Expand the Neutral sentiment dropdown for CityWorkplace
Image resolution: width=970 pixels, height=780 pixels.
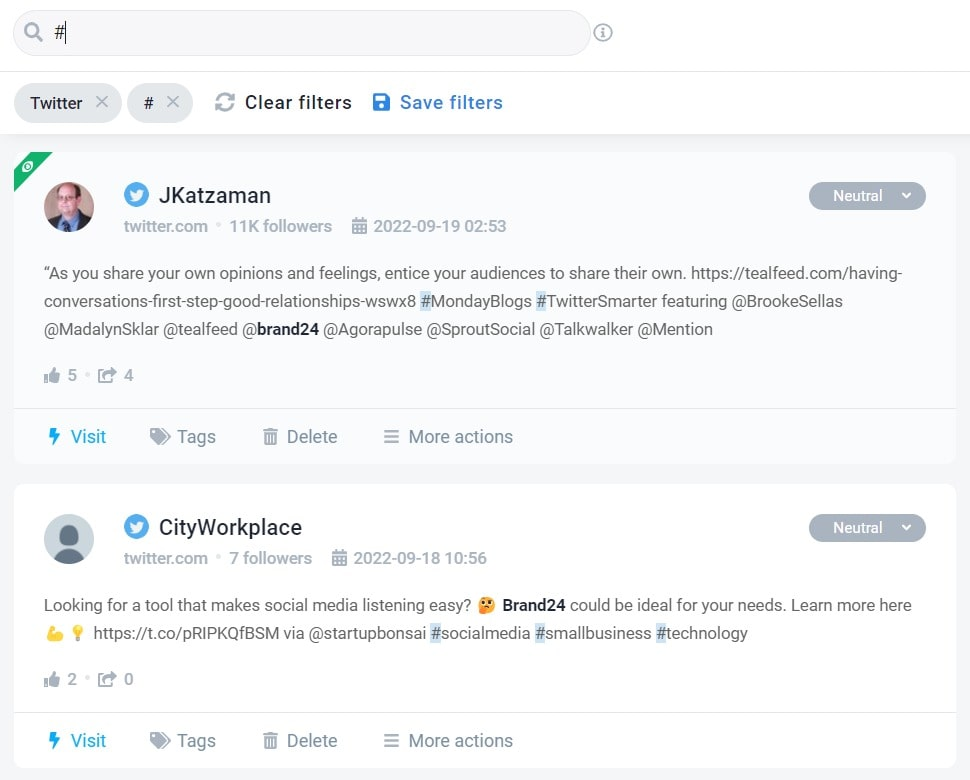(x=867, y=528)
